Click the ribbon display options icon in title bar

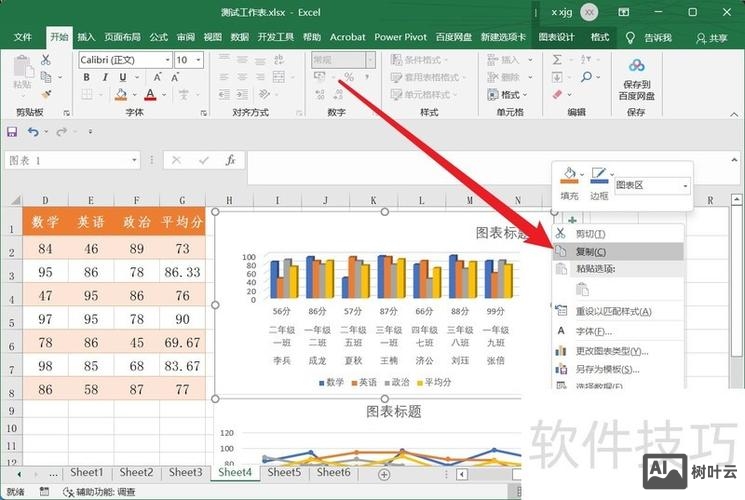click(624, 12)
